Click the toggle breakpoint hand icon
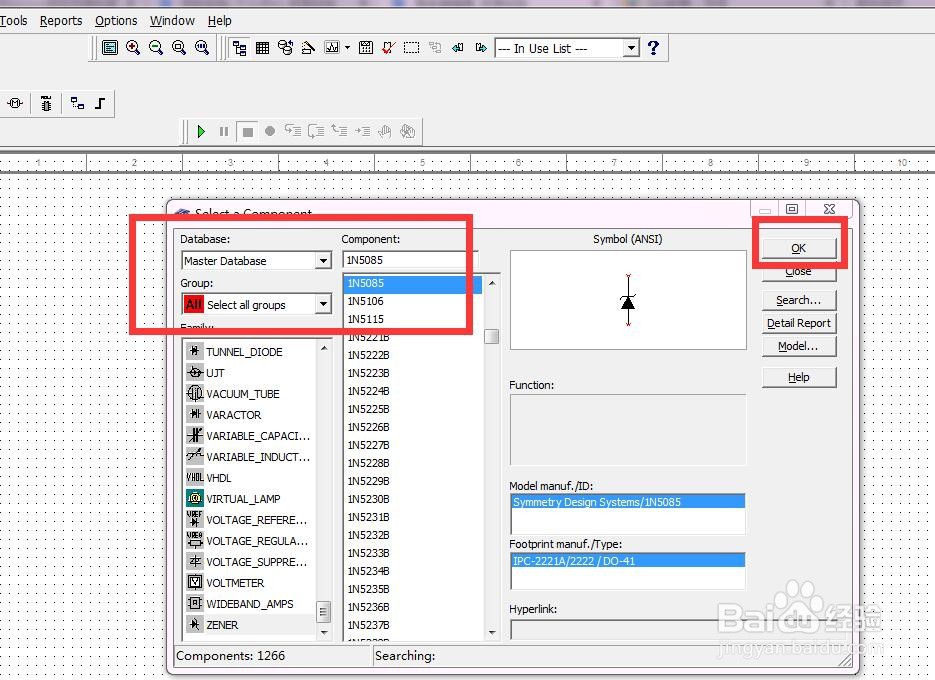 click(x=385, y=131)
